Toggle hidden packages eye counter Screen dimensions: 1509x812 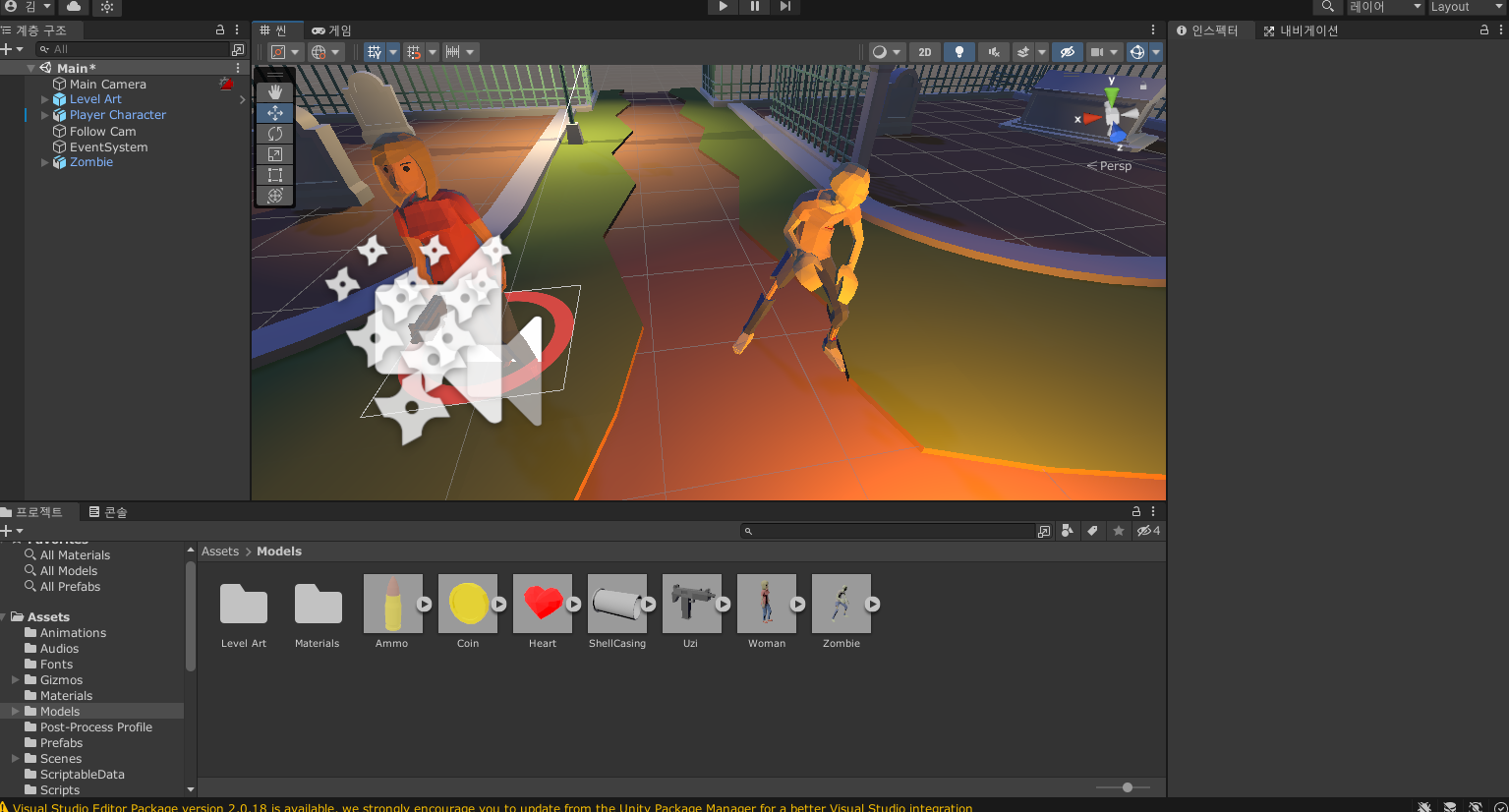tap(1148, 531)
